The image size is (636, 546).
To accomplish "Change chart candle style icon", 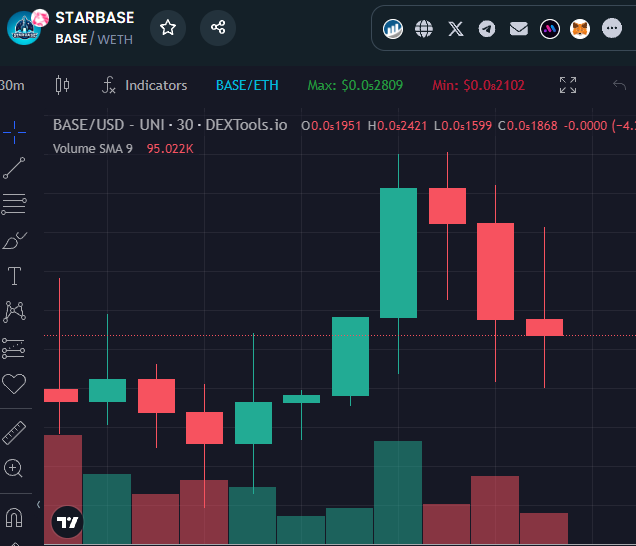I will coord(62,85).
